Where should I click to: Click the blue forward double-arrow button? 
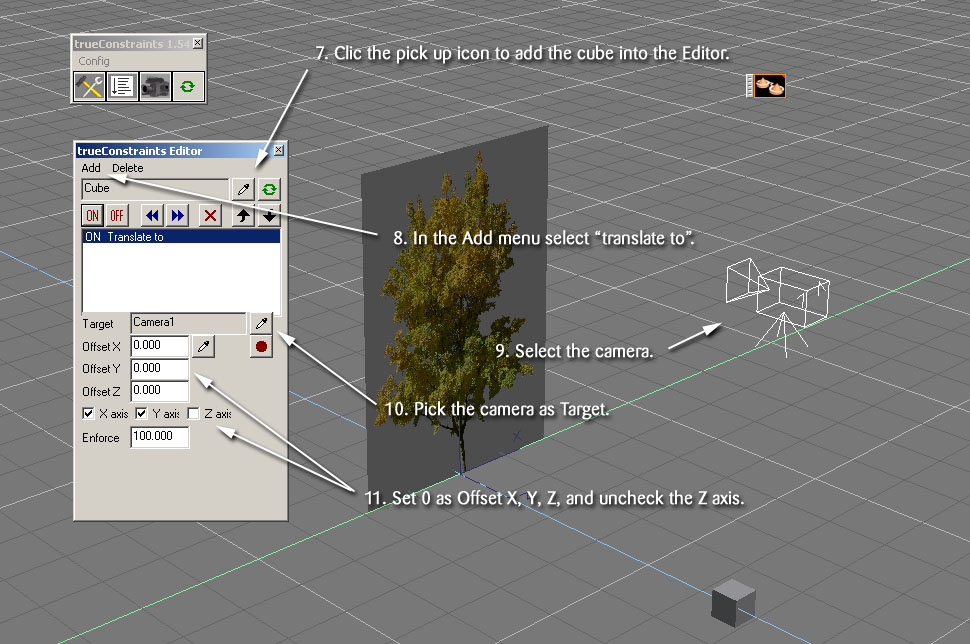178,215
